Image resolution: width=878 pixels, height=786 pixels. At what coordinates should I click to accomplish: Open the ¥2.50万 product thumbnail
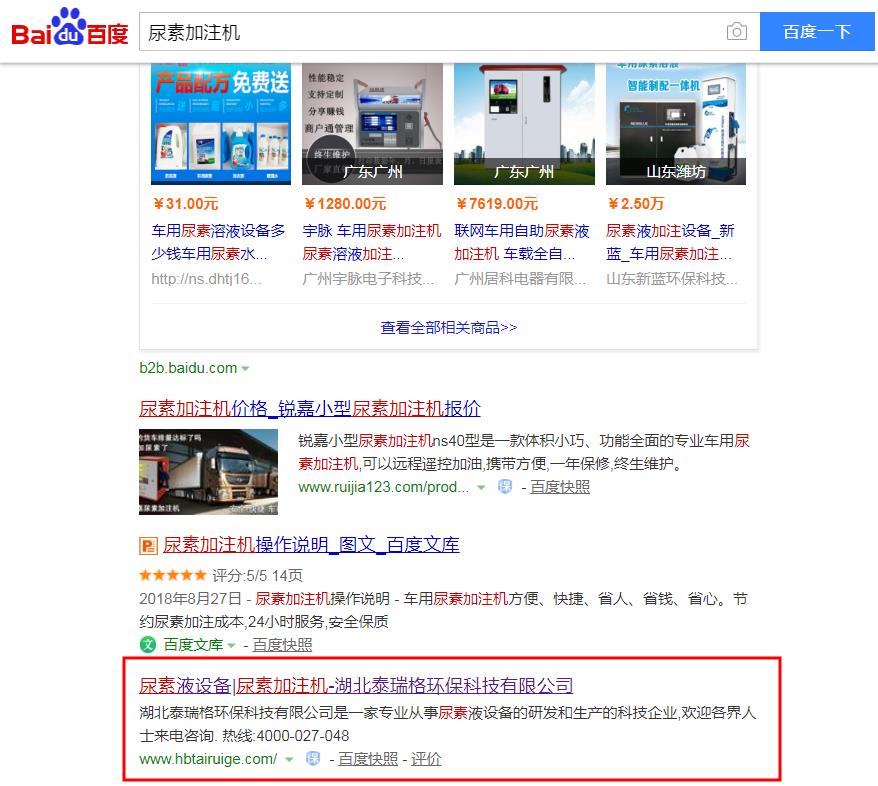point(676,124)
